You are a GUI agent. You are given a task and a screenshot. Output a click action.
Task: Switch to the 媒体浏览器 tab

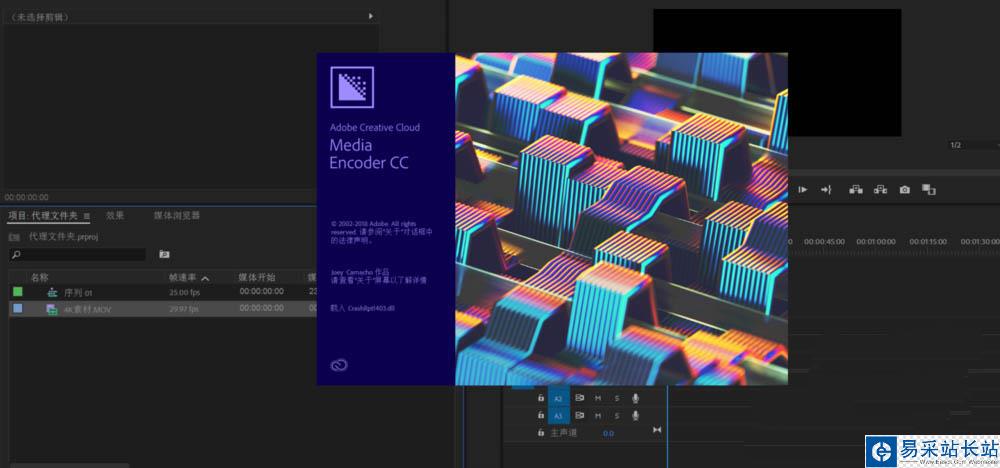click(177, 216)
